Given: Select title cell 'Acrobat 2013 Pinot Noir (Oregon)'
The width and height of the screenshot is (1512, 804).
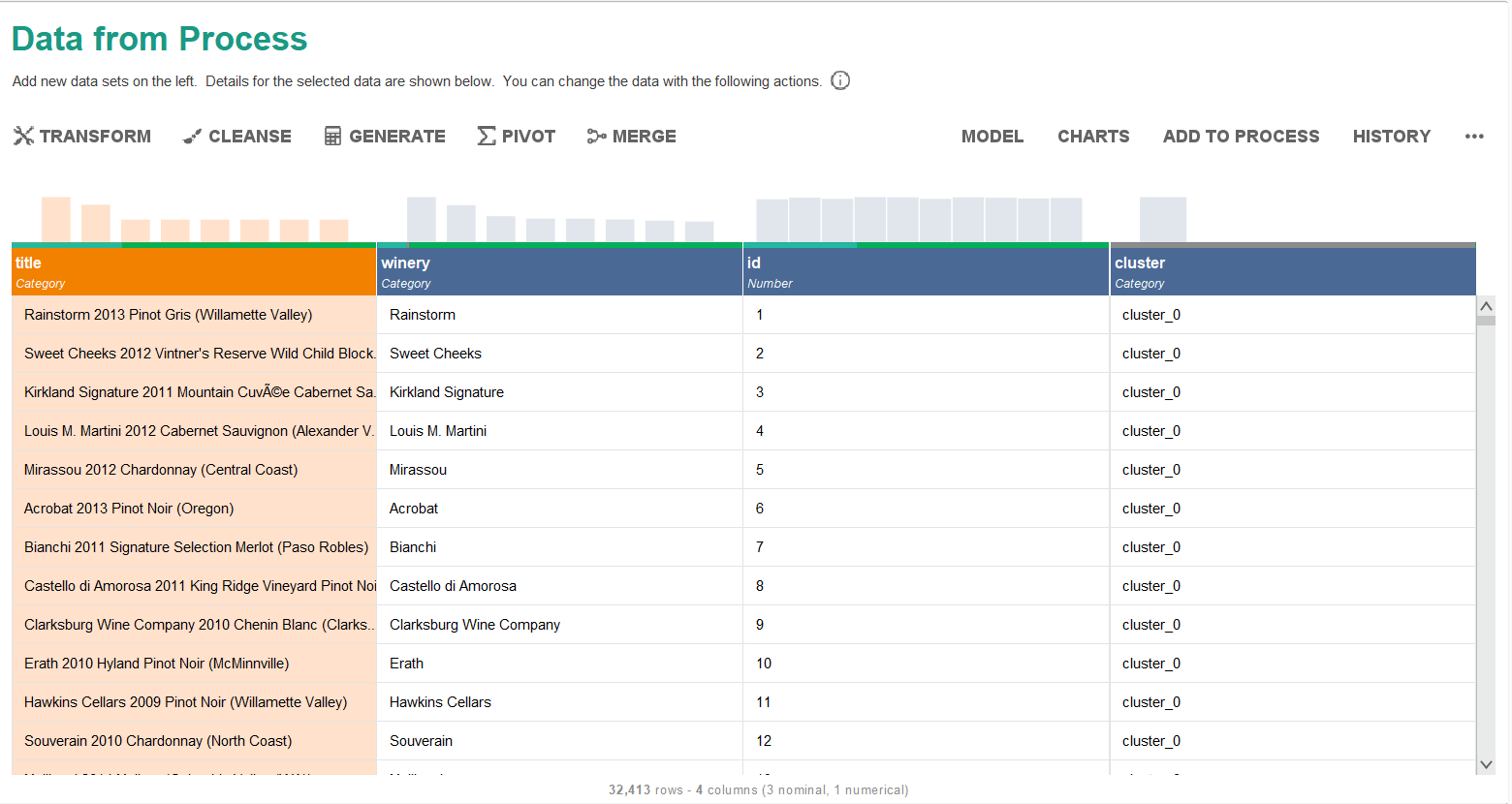Looking at the screenshot, I should [x=194, y=509].
